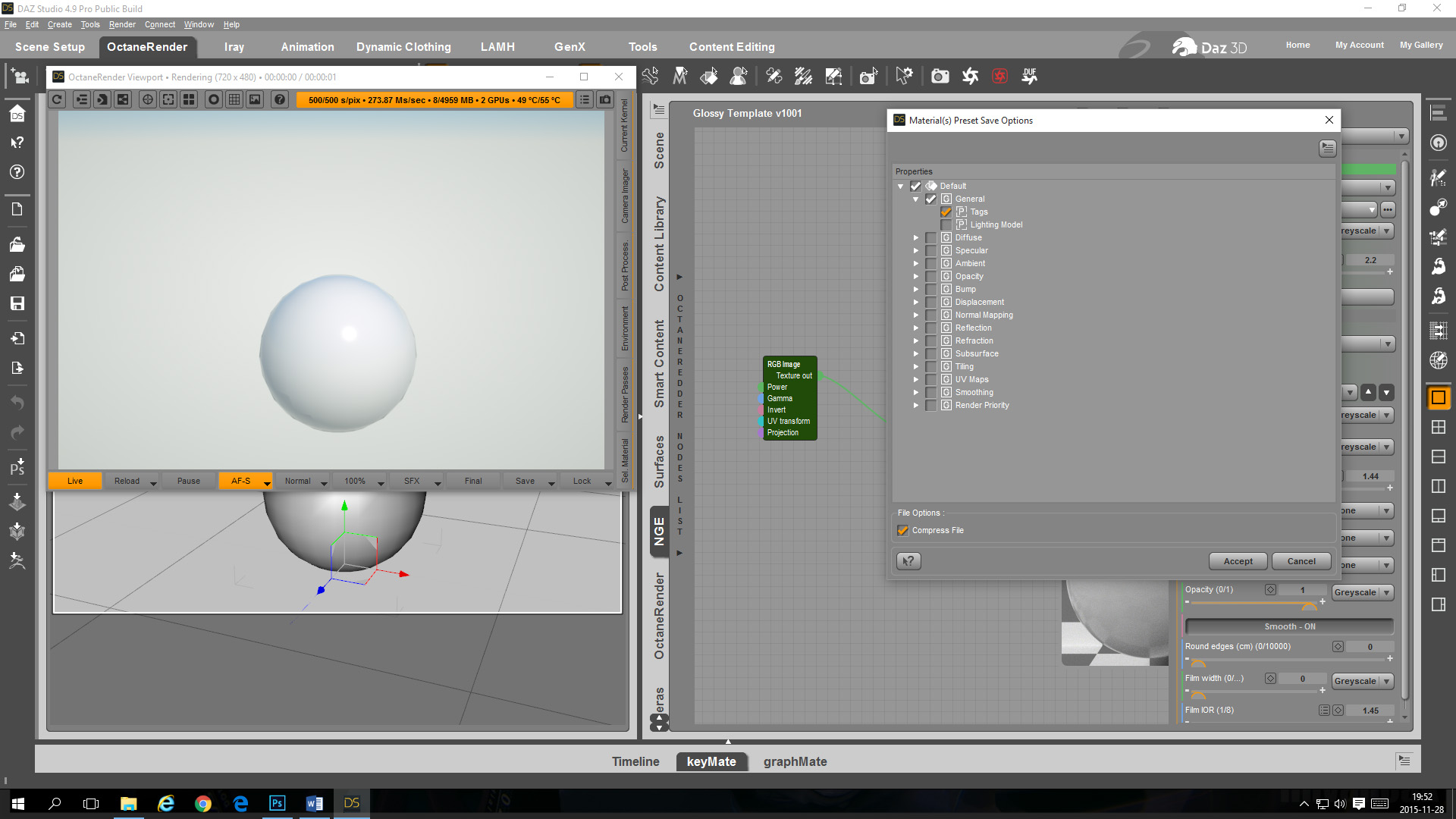Click the restart render icon in Octane viewport

(58, 99)
